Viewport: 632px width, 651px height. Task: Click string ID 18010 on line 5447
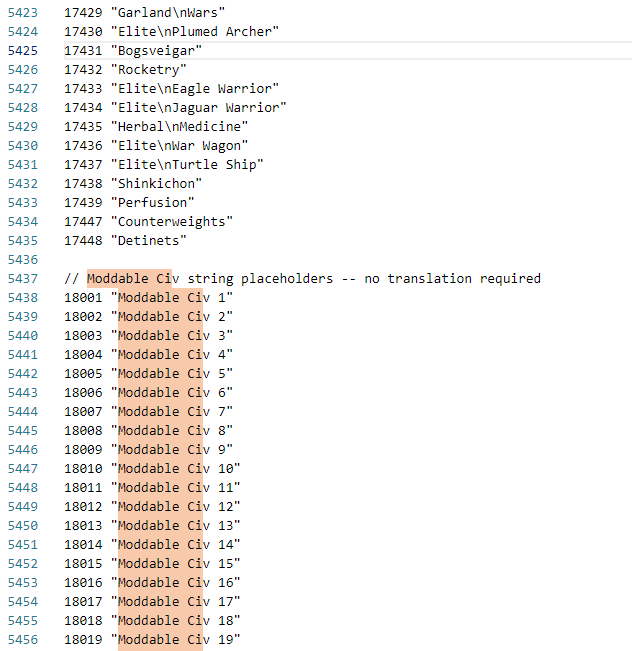pyautogui.click(x=83, y=468)
